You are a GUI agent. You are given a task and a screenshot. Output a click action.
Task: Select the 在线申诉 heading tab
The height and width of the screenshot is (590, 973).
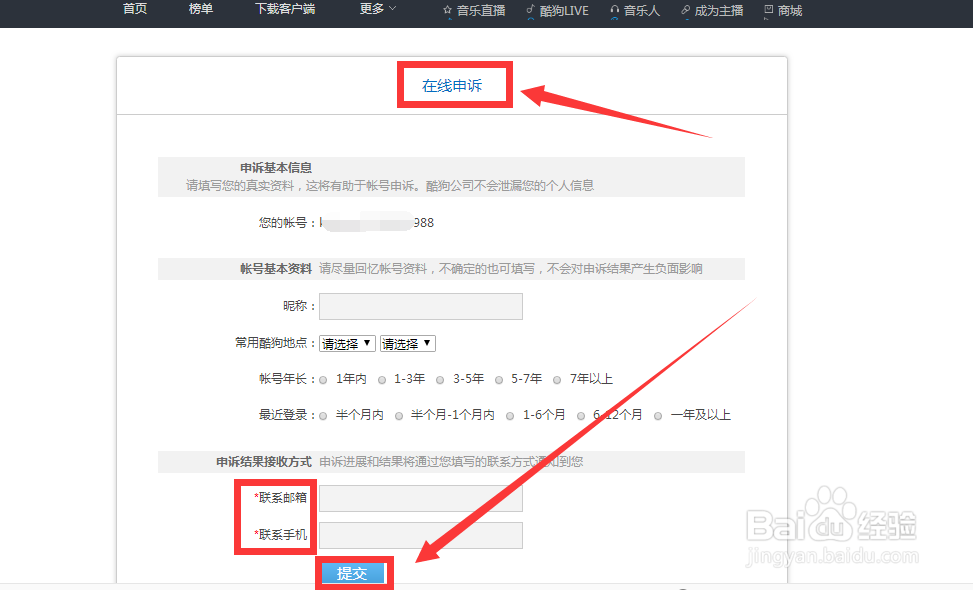click(452, 86)
